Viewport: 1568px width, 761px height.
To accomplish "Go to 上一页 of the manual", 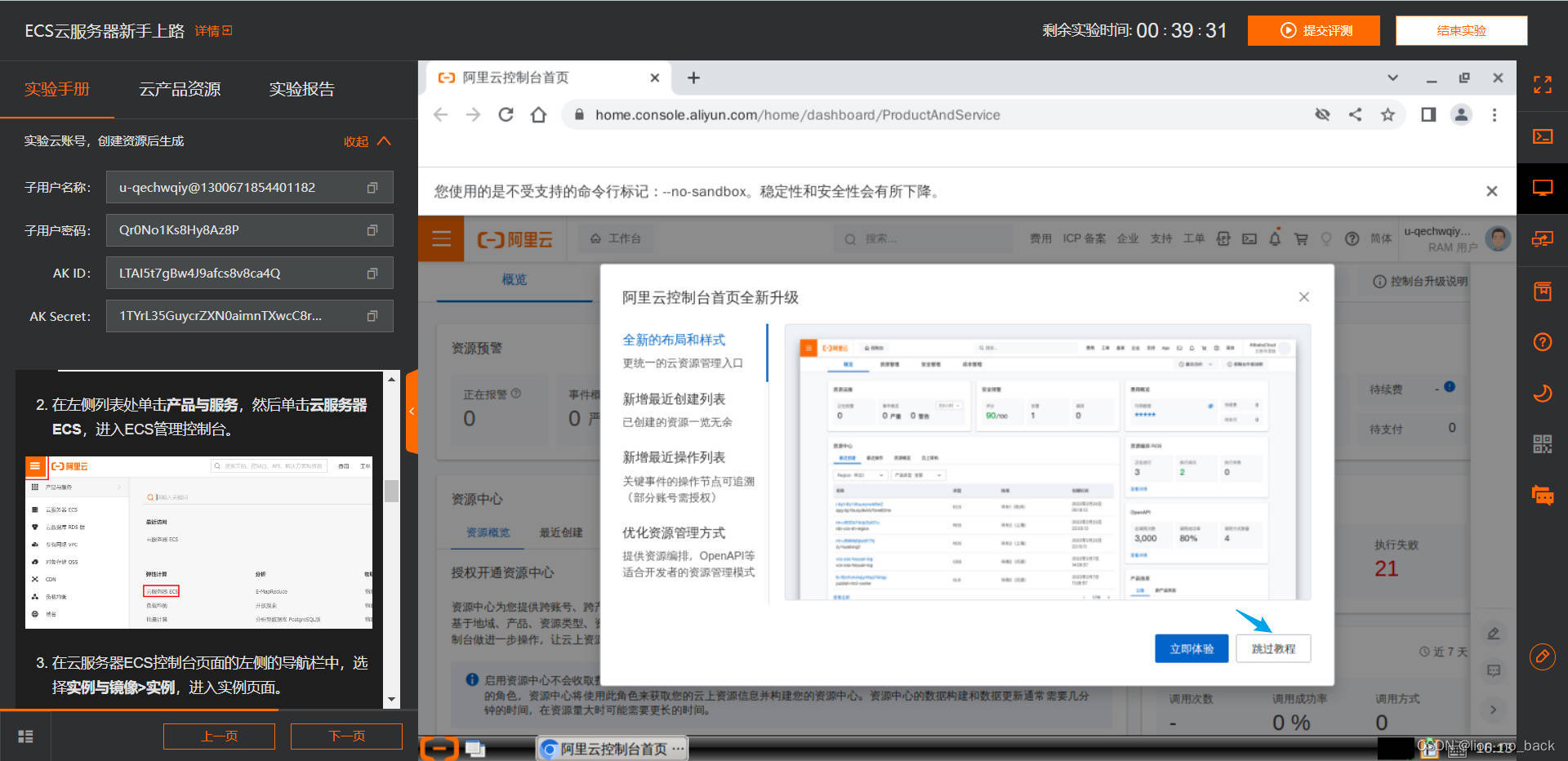I will [219, 737].
